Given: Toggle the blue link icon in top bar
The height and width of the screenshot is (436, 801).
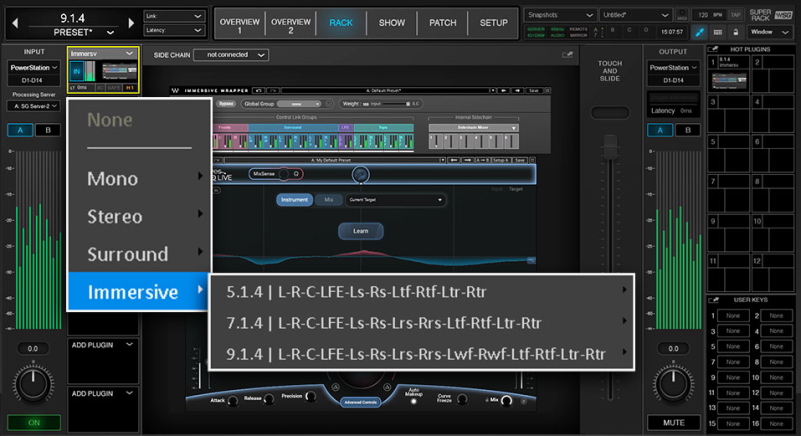Looking at the screenshot, I should pyautogui.click(x=699, y=32).
